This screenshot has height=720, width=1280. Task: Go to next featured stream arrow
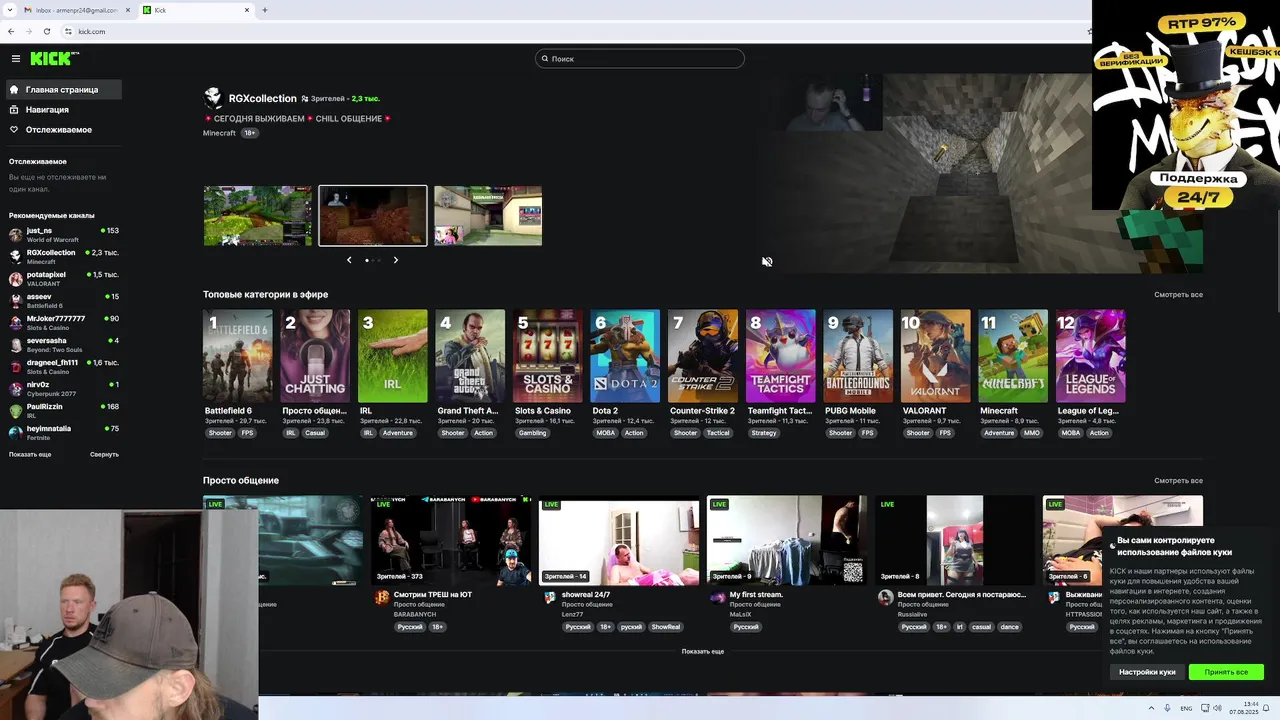pyautogui.click(x=395, y=260)
